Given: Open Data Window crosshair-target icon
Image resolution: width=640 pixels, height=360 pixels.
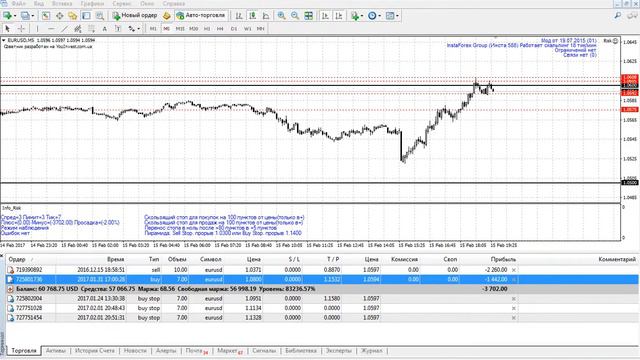Looking at the screenshot, I should click(60, 16).
